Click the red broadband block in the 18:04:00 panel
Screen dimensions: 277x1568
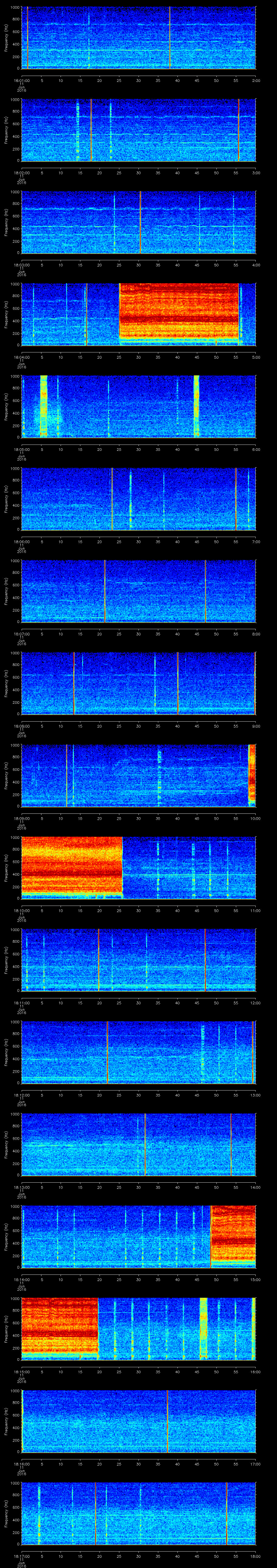pos(179,311)
